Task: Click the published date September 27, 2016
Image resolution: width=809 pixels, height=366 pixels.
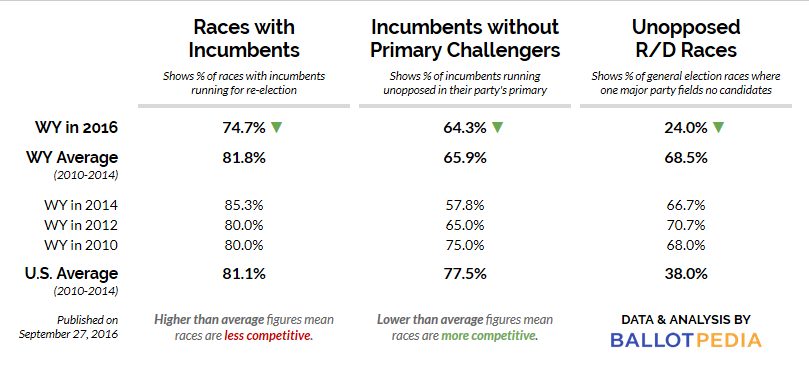Action: click(x=69, y=334)
